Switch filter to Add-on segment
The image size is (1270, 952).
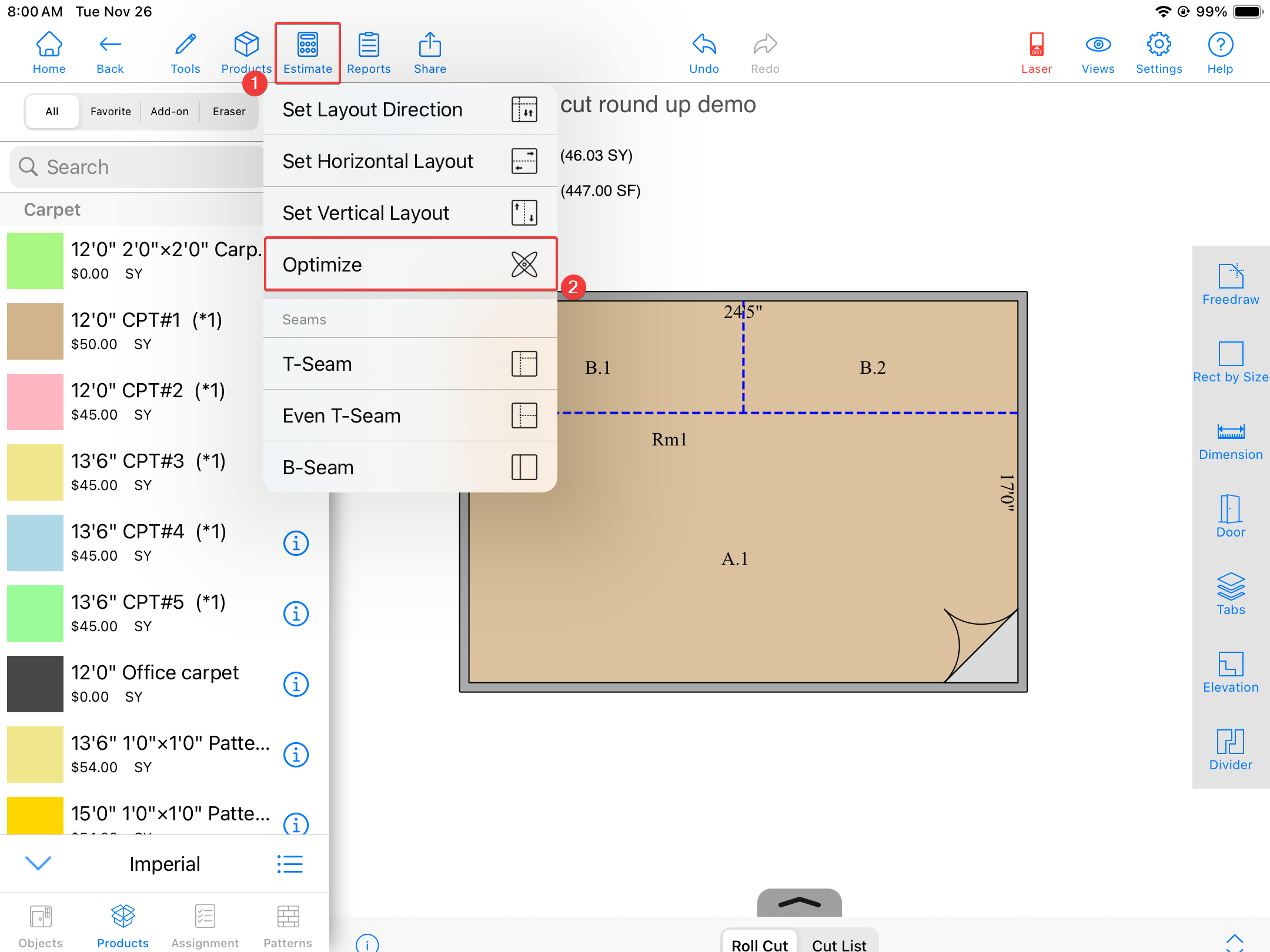(169, 112)
